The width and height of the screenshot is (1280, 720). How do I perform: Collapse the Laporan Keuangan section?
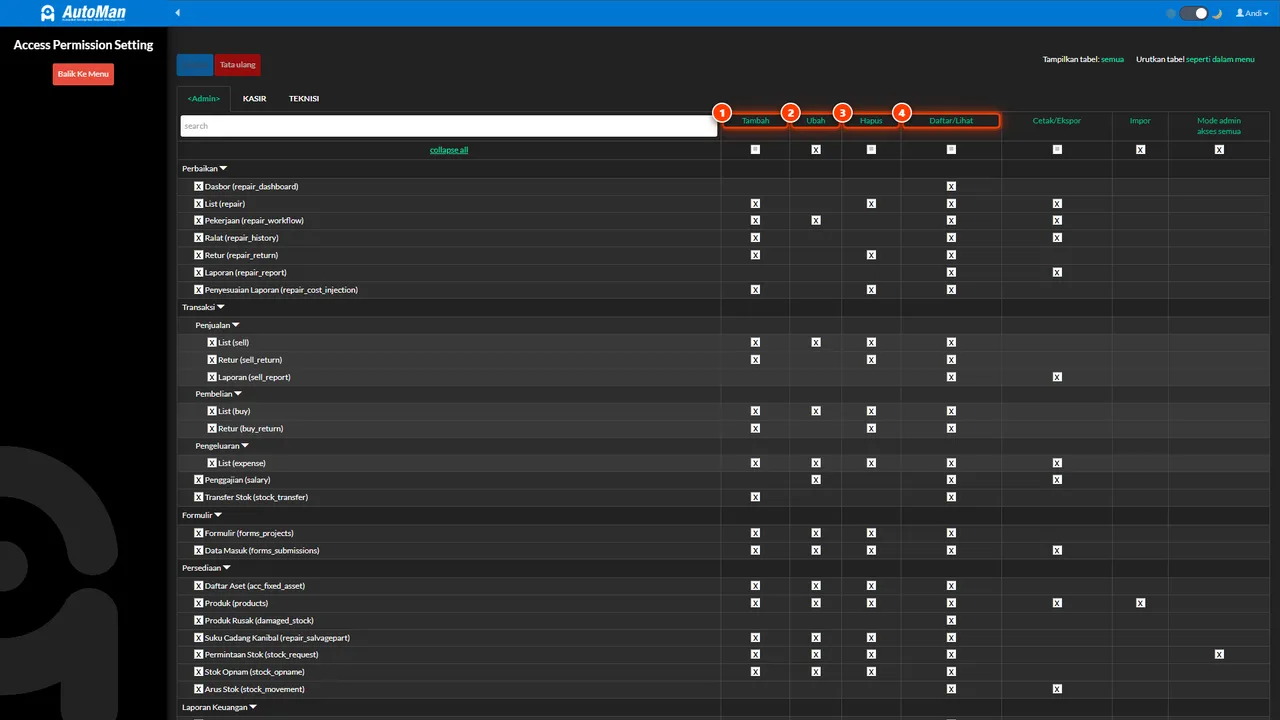(x=220, y=707)
